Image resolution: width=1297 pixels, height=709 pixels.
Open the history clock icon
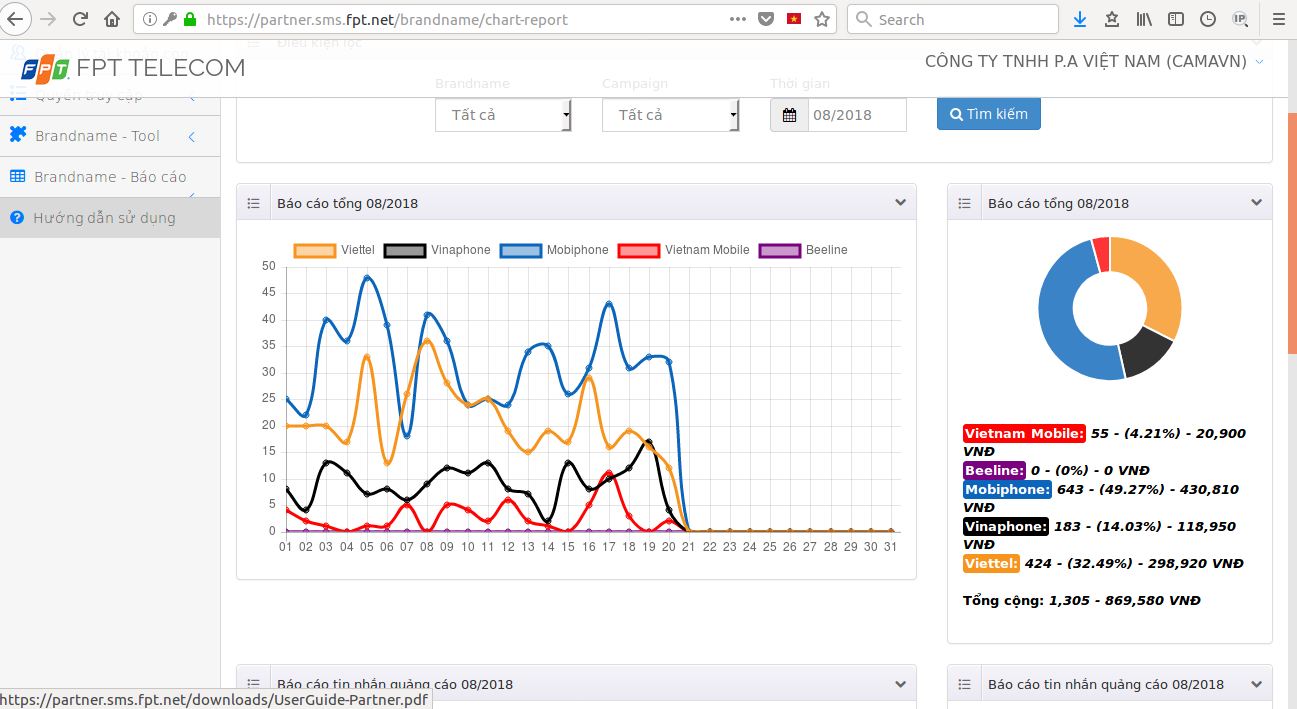click(1208, 19)
